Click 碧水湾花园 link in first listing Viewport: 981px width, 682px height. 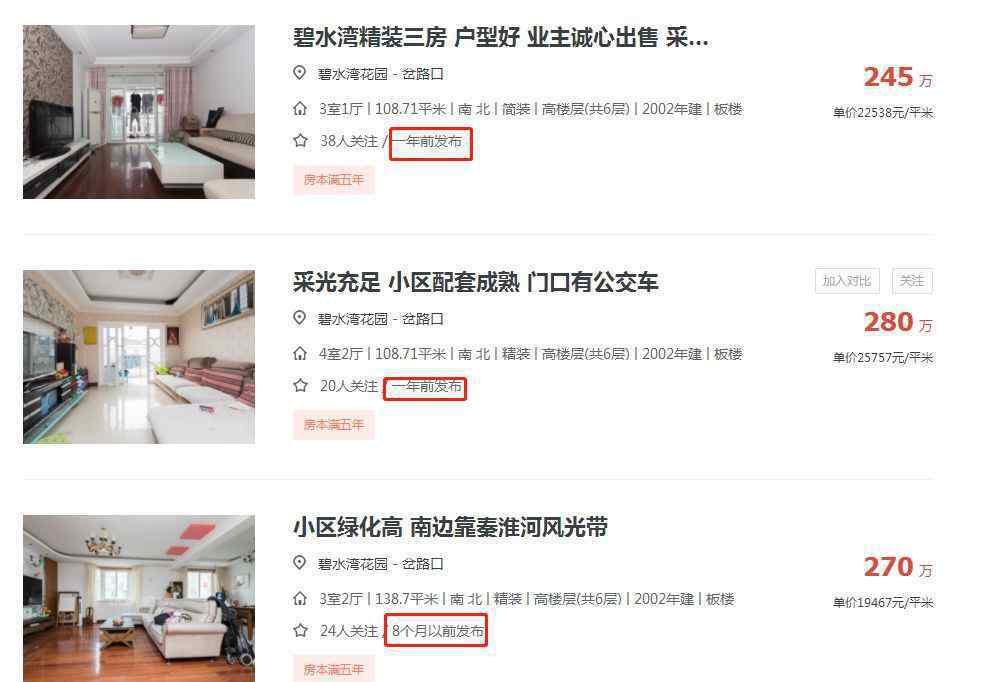click(353, 74)
